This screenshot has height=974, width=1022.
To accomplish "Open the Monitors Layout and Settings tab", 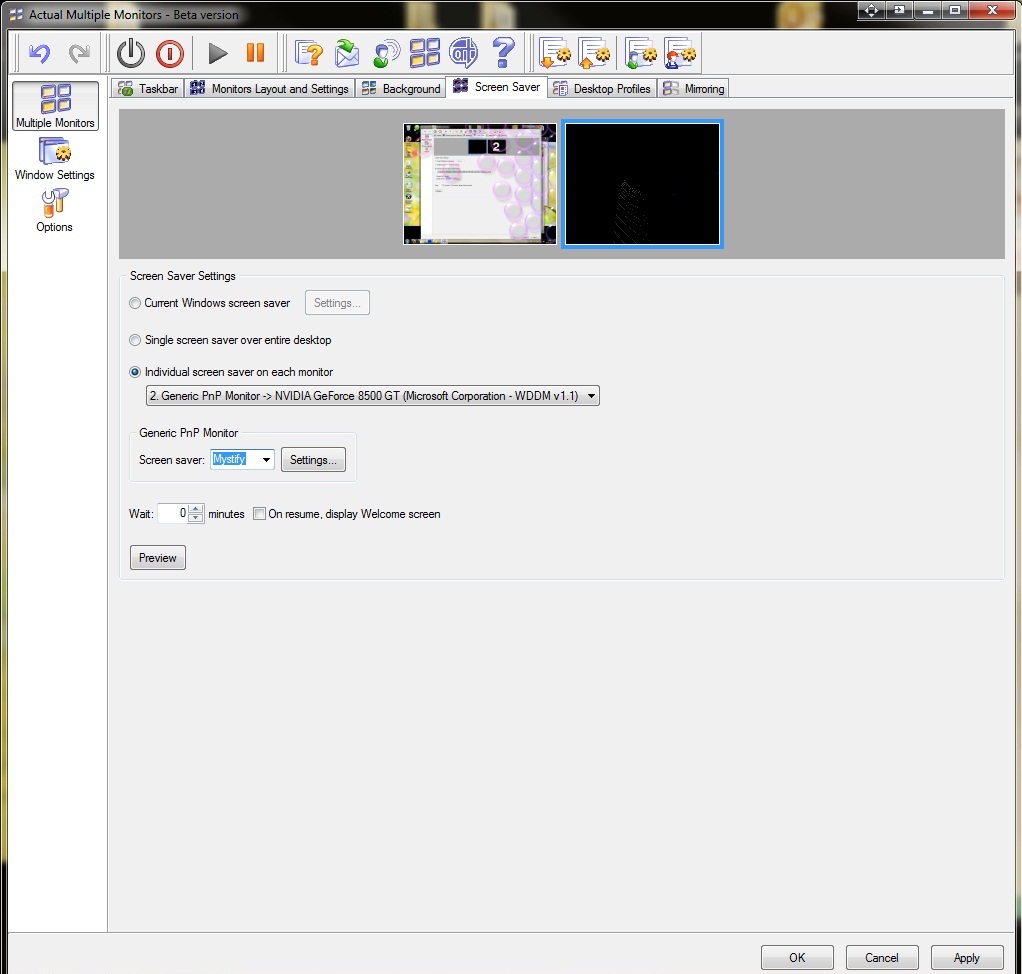I will pos(269,88).
